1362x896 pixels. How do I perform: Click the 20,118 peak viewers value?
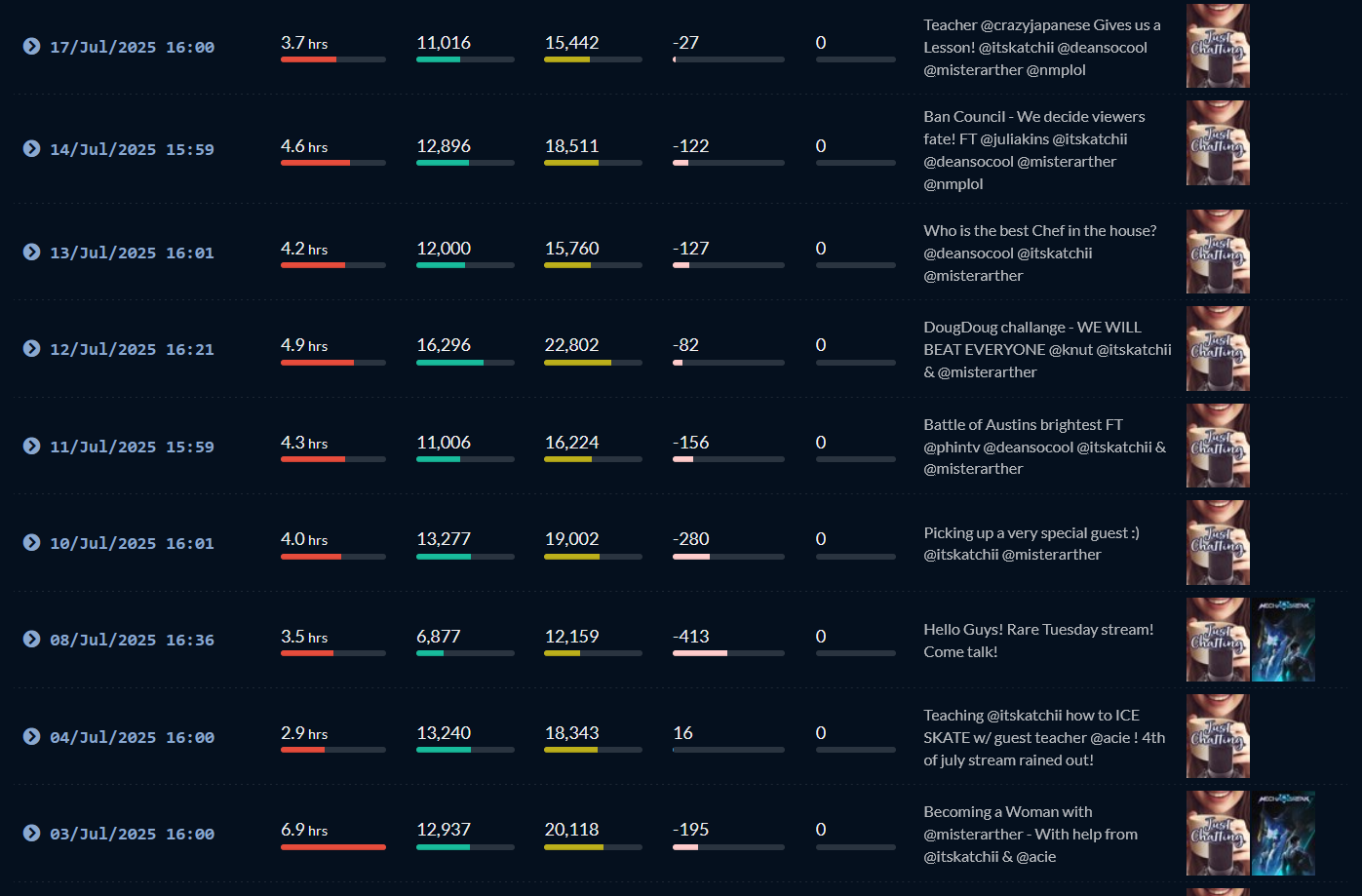tap(571, 830)
